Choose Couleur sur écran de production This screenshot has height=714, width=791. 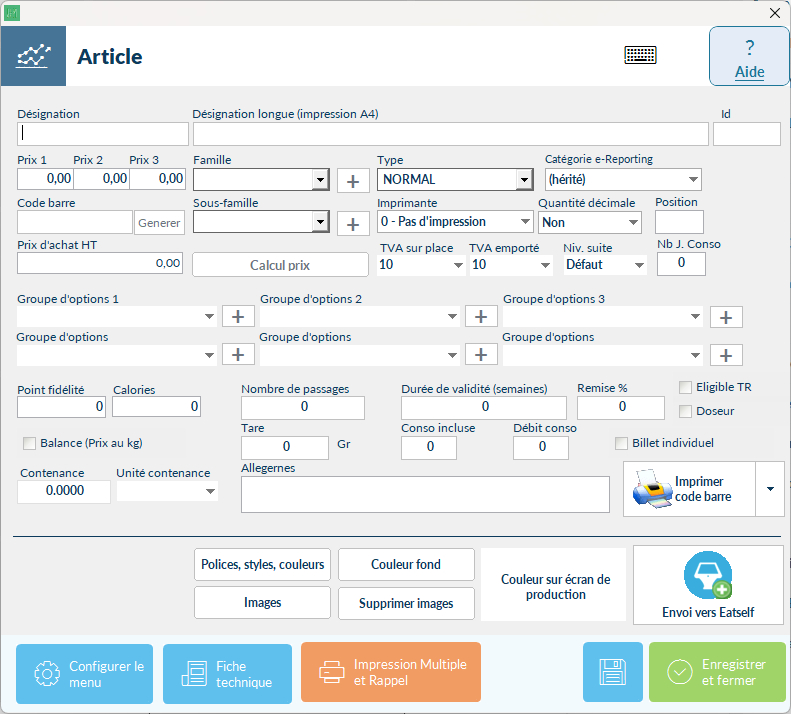[x=555, y=586]
